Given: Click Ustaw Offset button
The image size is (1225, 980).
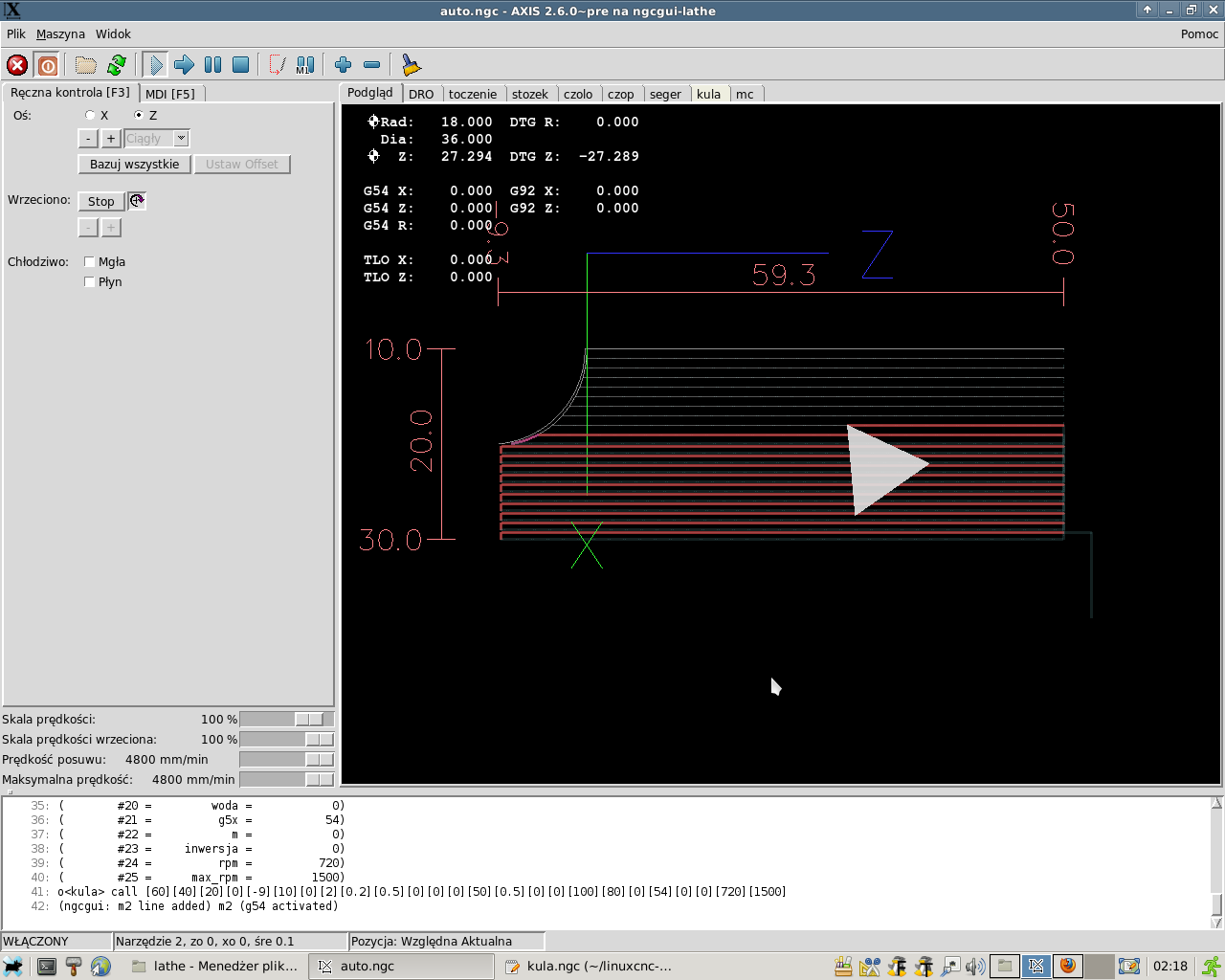Looking at the screenshot, I should (242, 165).
